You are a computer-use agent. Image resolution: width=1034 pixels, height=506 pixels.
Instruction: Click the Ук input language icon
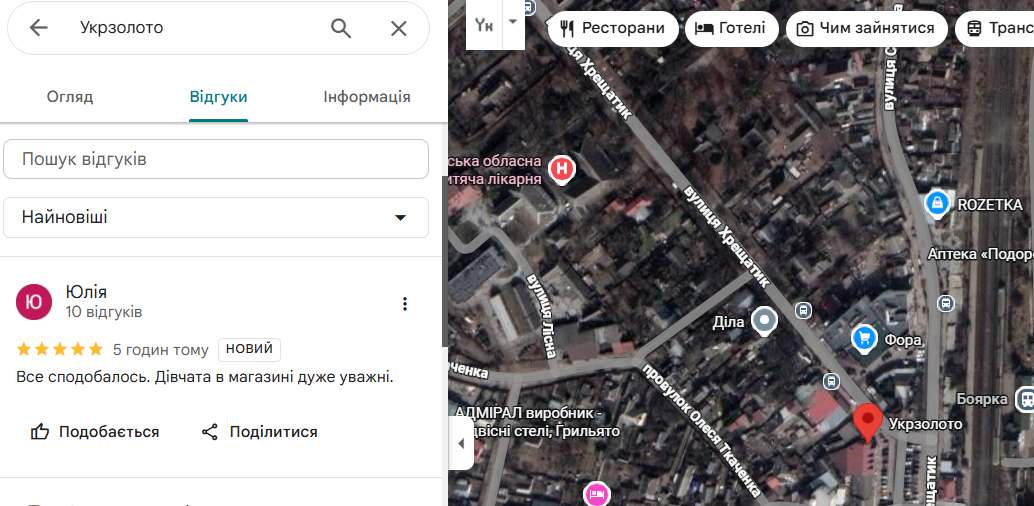tap(484, 25)
